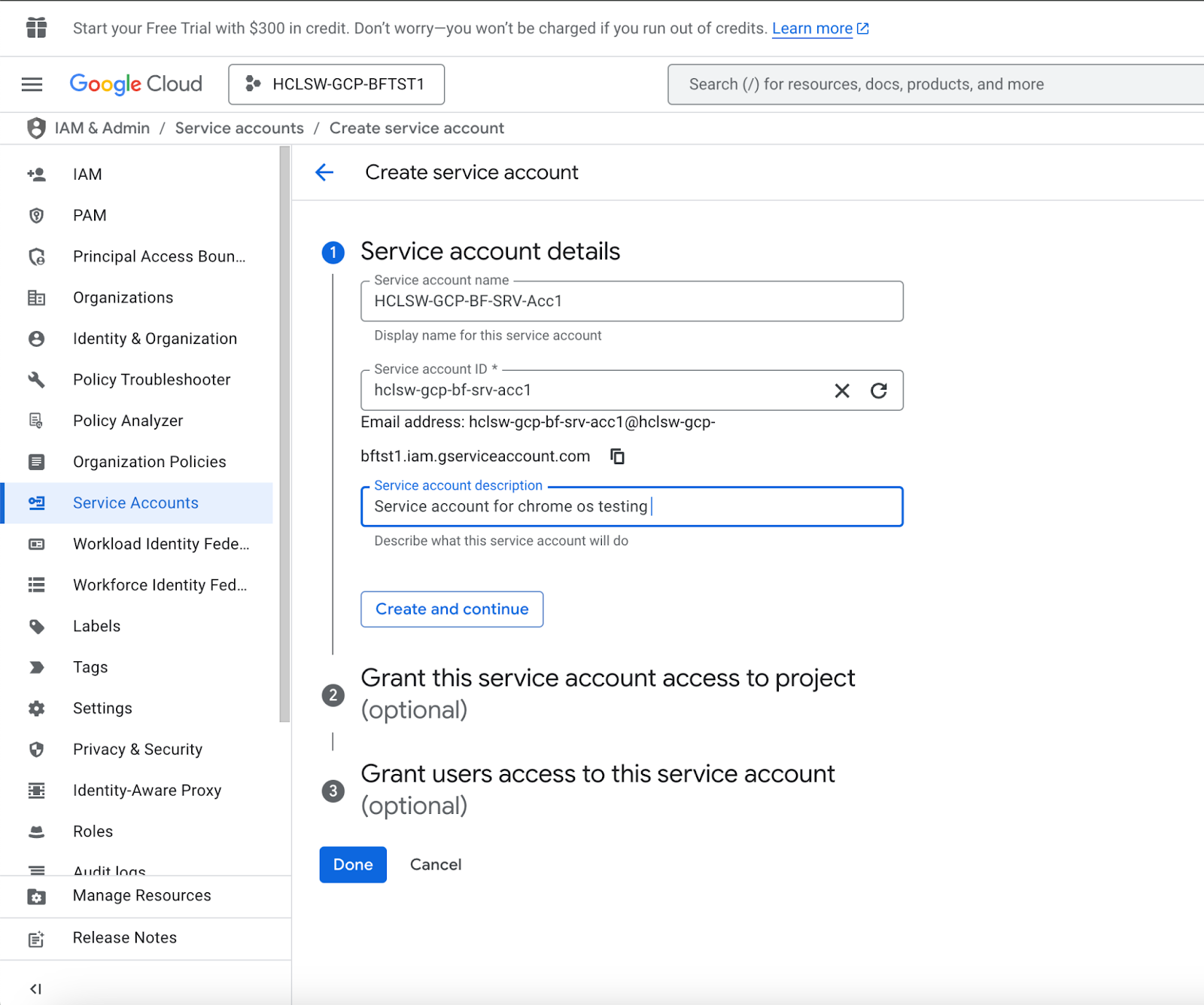Collapse the left sidebar panel

35,988
